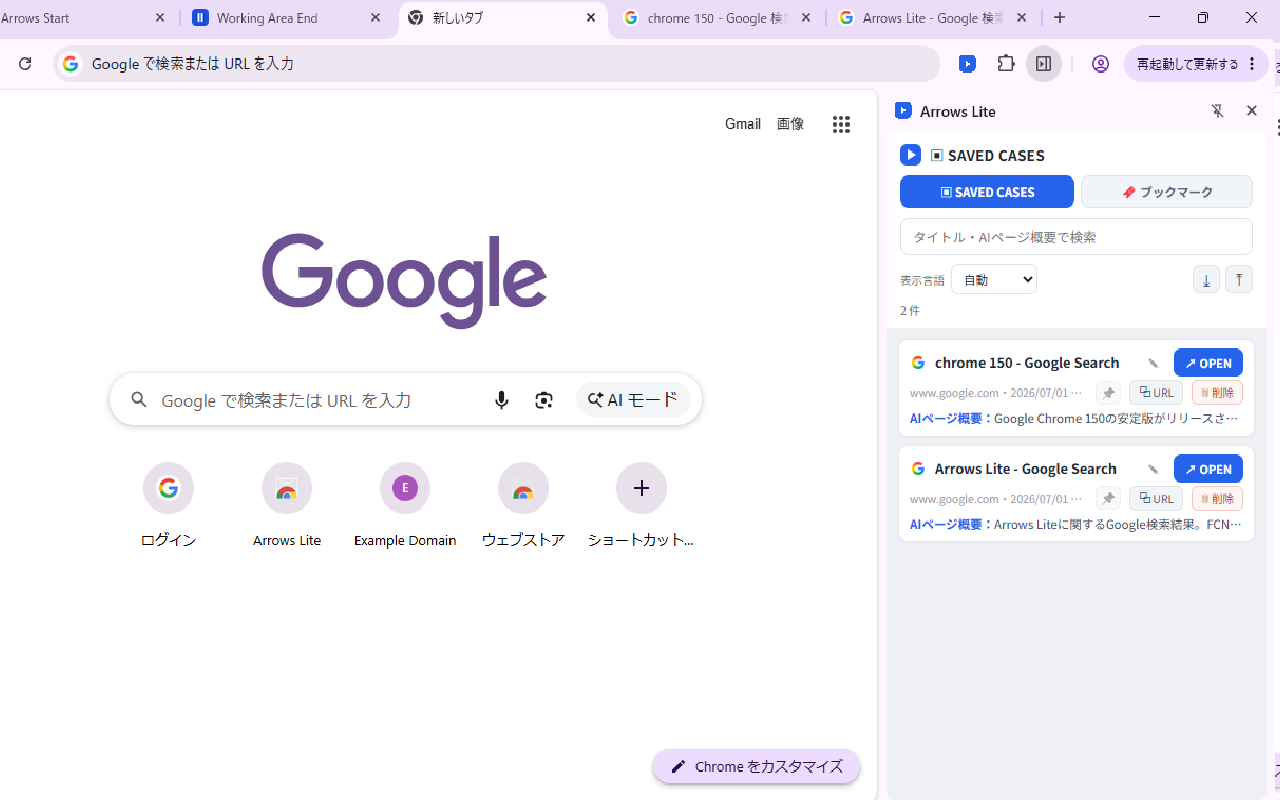The width and height of the screenshot is (1280, 800).
Task: Open the 表示言語 language dropdown
Action: coord(994,280)
